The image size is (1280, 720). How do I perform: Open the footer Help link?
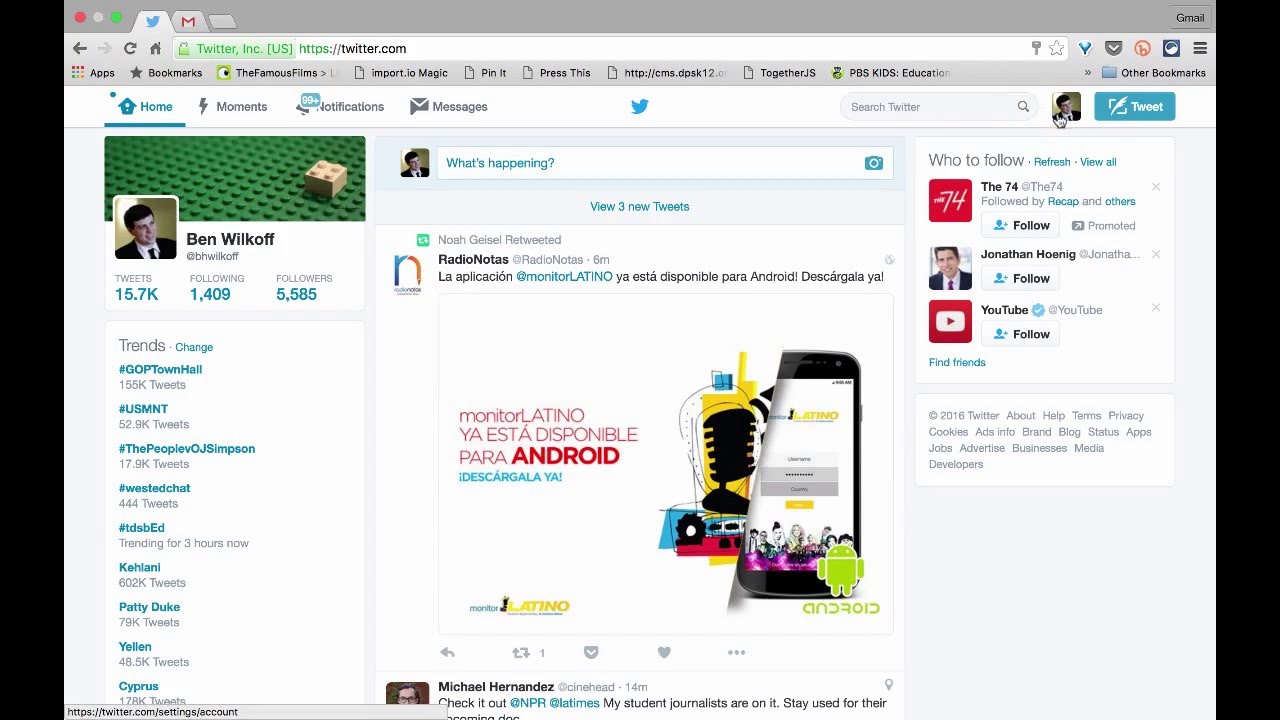pos(1054,416)
